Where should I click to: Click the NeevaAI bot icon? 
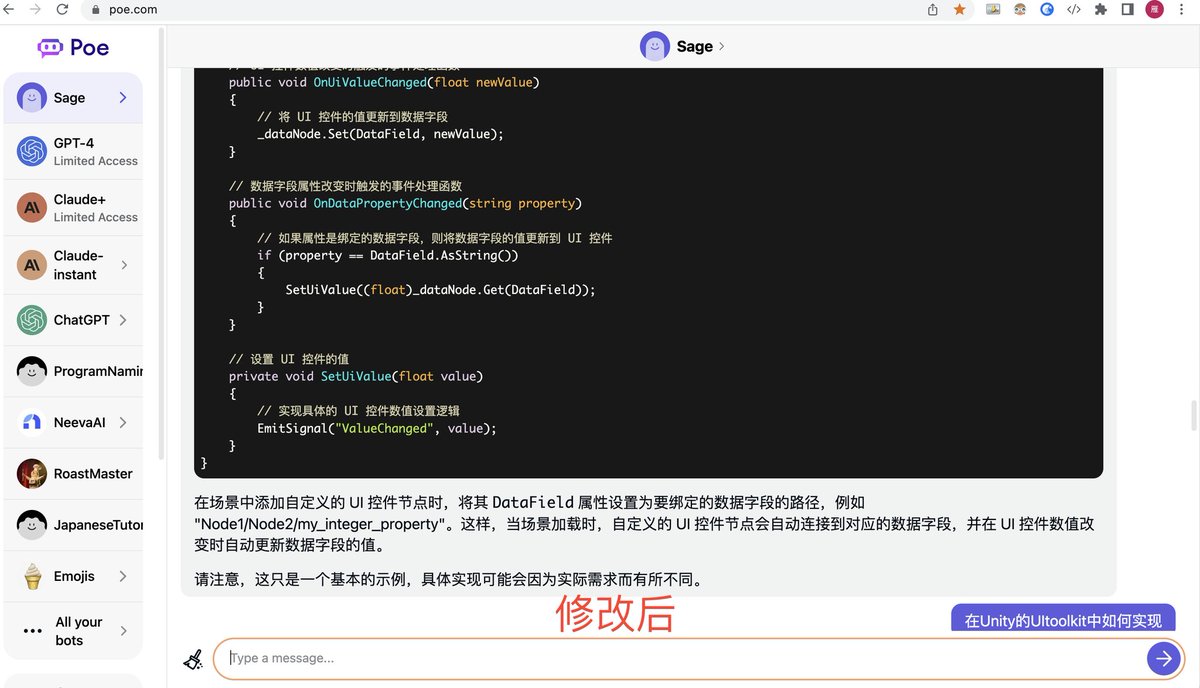[x=32, y=422]
